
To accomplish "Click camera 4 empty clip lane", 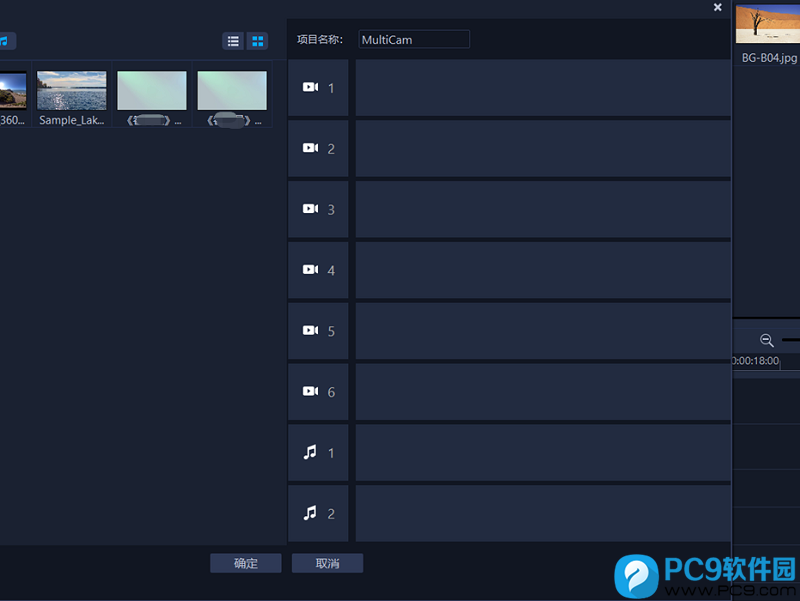I will 543,270.
